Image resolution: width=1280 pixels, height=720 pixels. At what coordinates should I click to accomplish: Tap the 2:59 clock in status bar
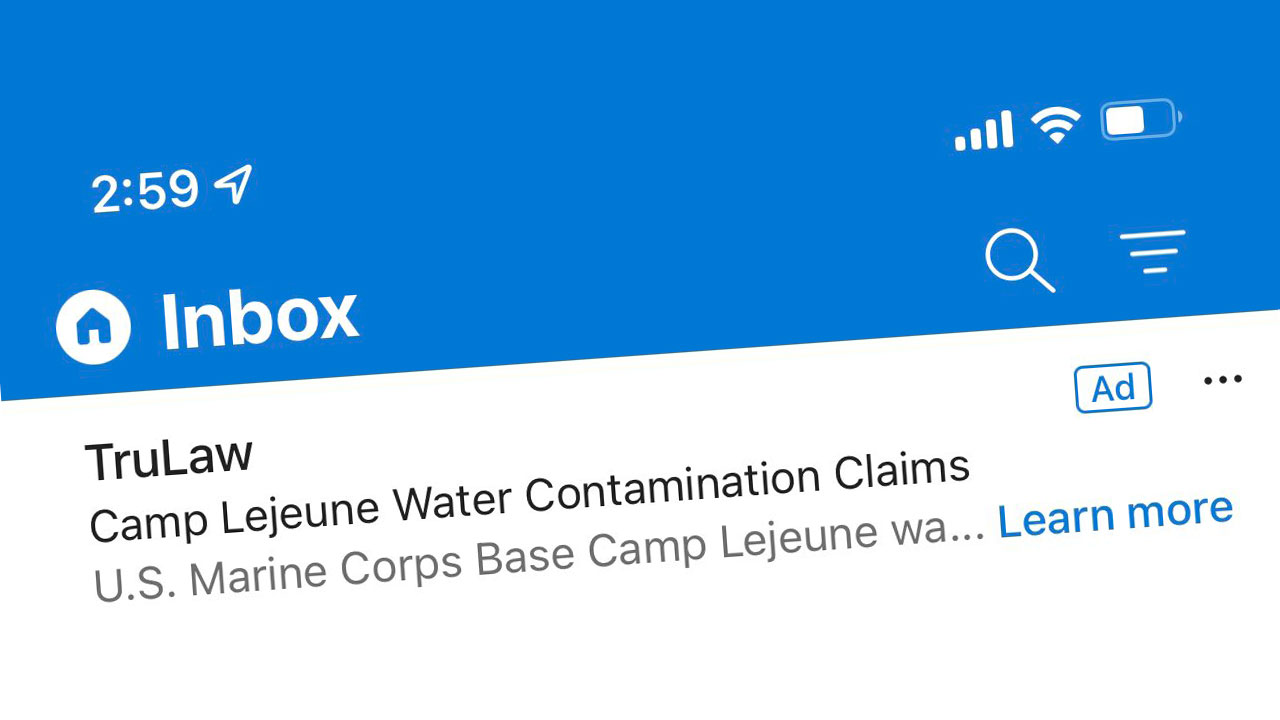point(145,190)
